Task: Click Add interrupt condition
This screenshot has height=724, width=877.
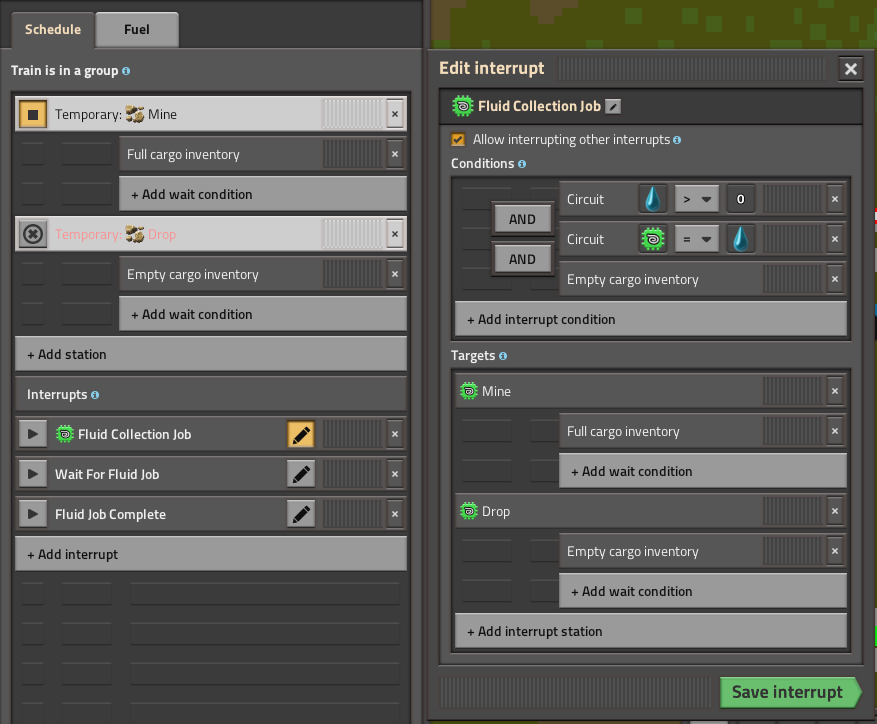Action: [x=650, y=319]
